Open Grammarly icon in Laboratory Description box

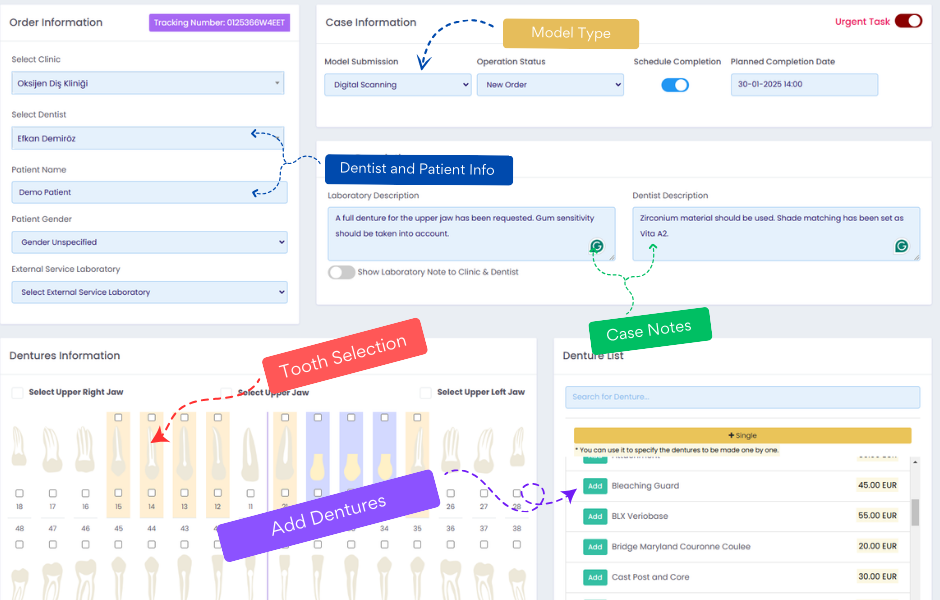tap(597, 247)
